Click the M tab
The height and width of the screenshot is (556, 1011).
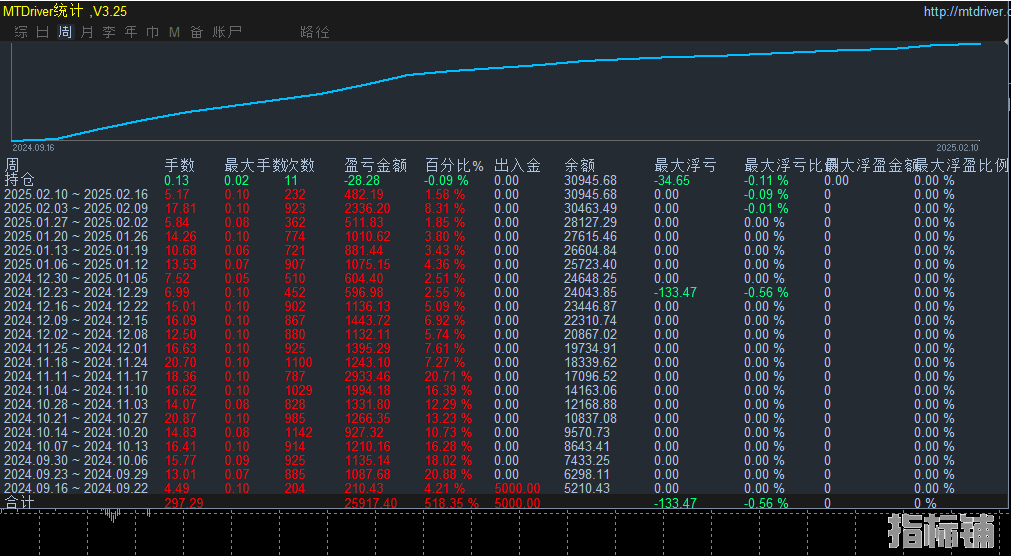click(x=175, y=32)
